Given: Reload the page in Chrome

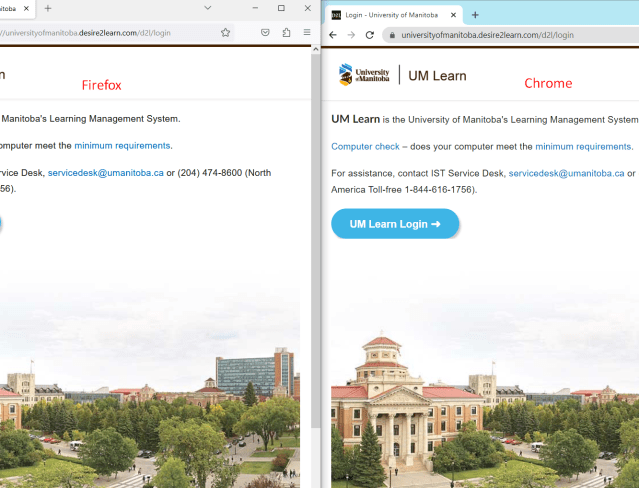Looking at the screenshot, I should pos(370,35).
